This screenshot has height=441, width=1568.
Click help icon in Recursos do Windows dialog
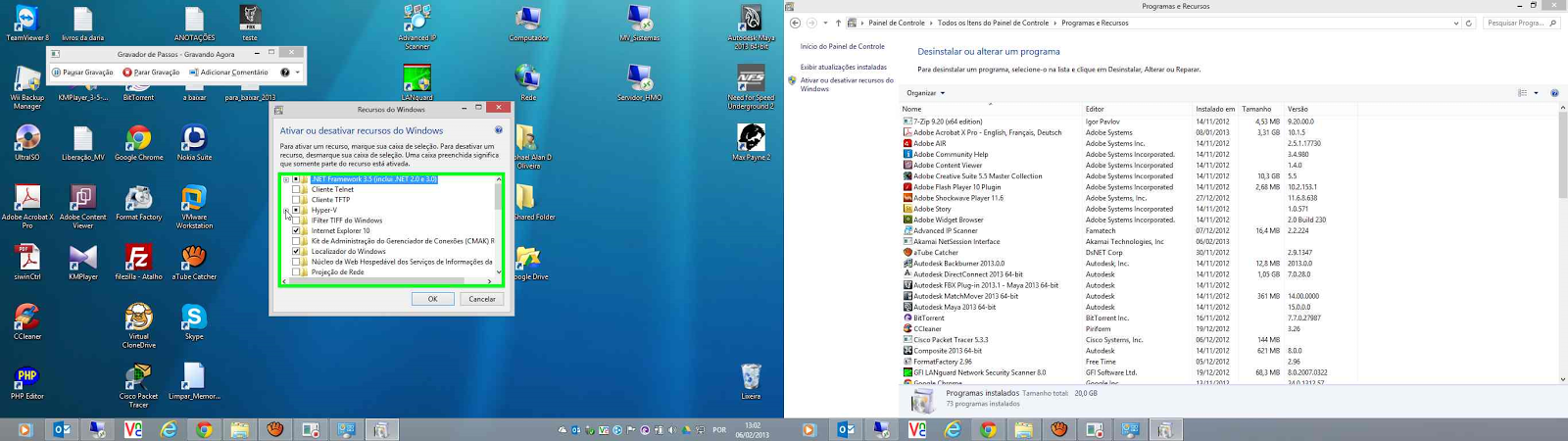pyautogui.click(x=499, y=129)
